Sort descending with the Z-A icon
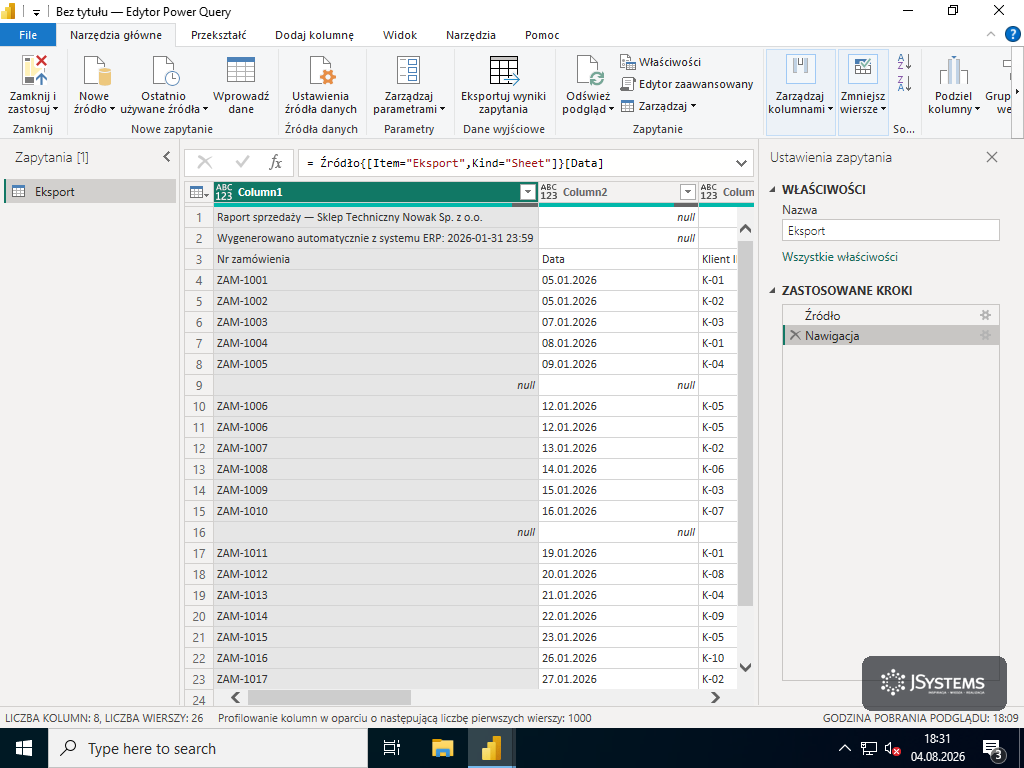This screenshot has height=768, width=1024. coord(904,83)
